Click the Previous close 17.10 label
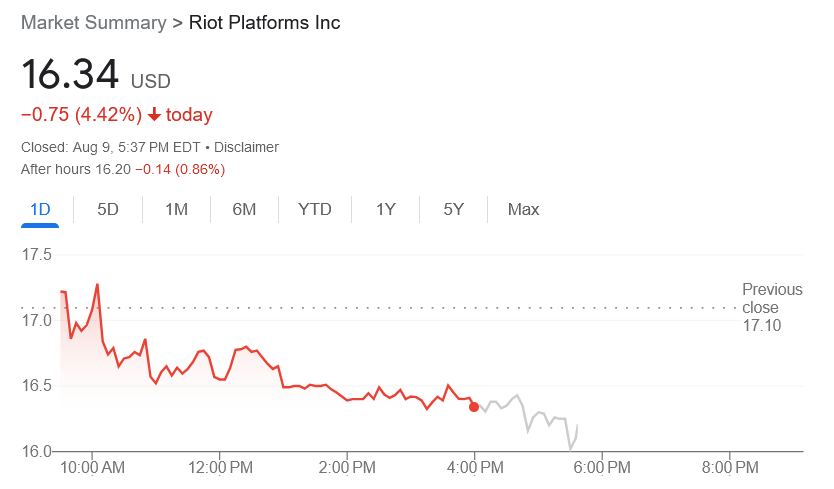Viewport: 834px width, 489px height. 771,307
